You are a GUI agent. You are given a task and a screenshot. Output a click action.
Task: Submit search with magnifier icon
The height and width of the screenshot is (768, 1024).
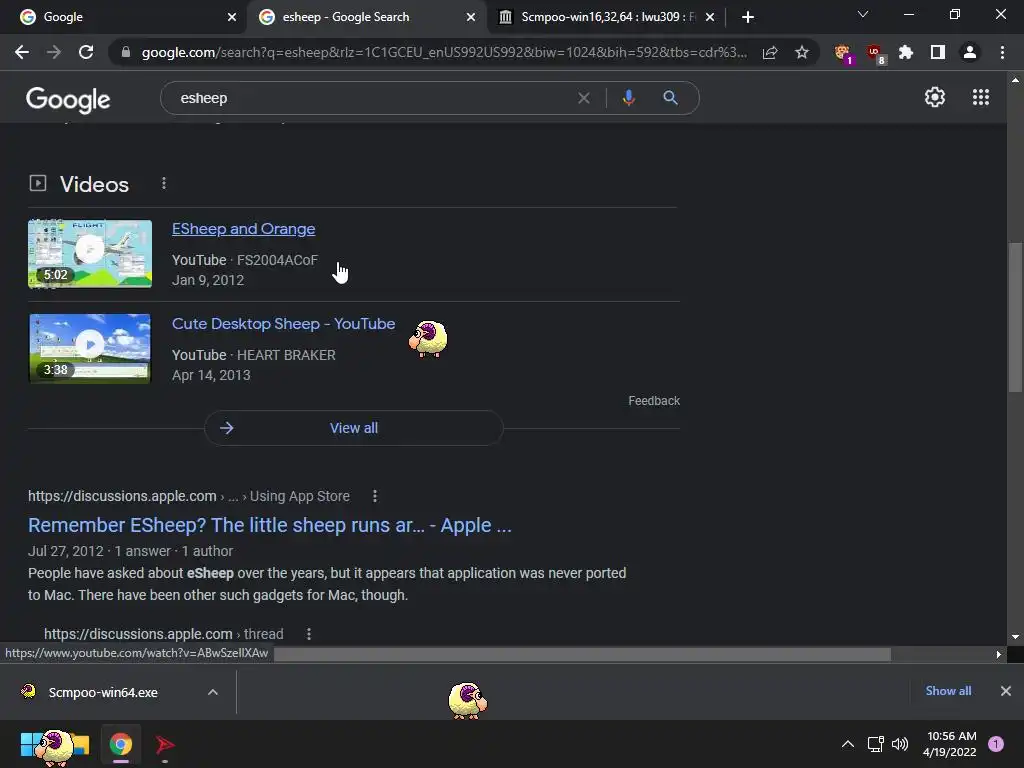pos(670,98)
